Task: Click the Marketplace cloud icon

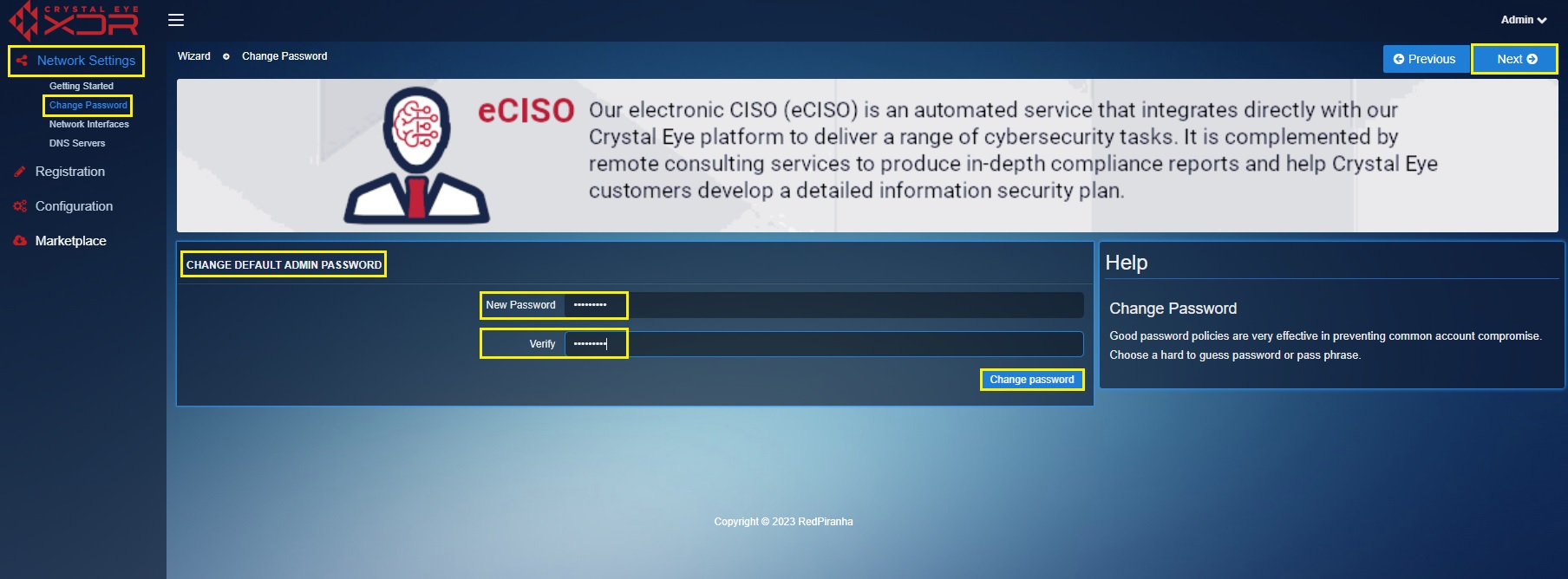Action: click(20, 241)
